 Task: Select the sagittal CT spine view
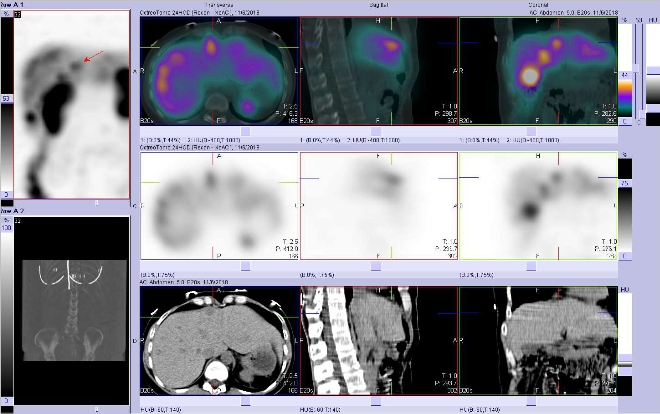379,341
